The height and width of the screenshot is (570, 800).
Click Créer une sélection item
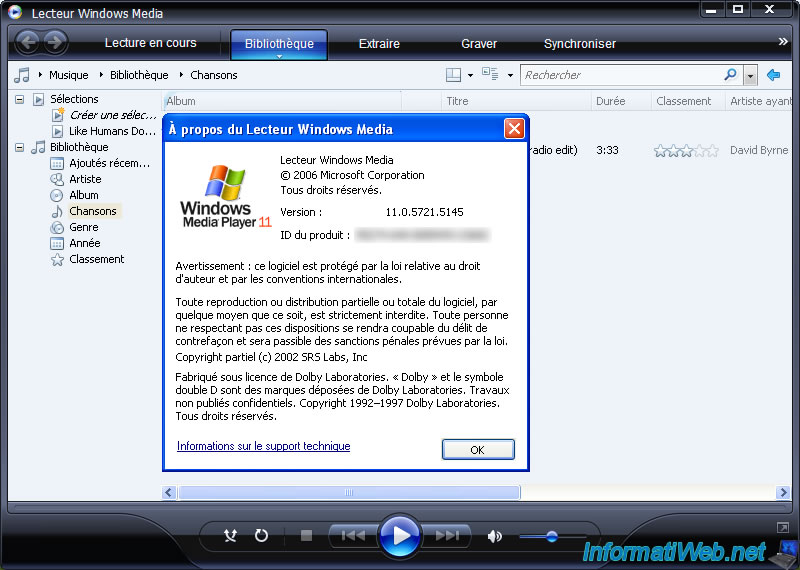113,115
